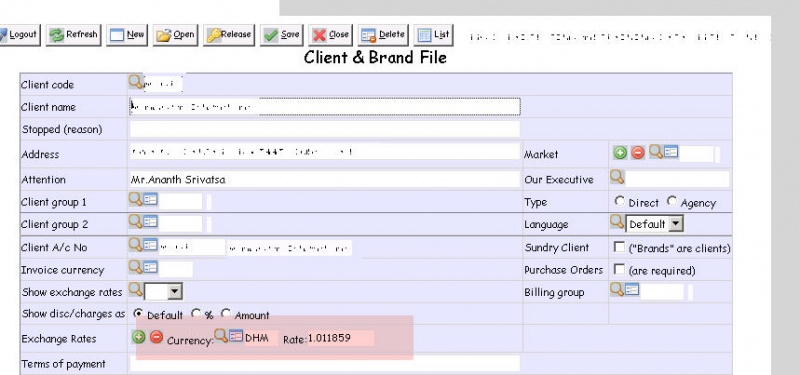Click the Save toolbar button
Screen dimensions: 800x375
click(282, 35)
